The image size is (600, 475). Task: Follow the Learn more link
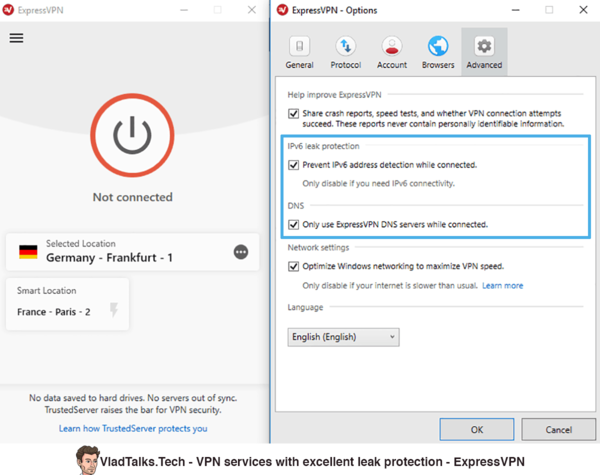[x=502, y=286]
